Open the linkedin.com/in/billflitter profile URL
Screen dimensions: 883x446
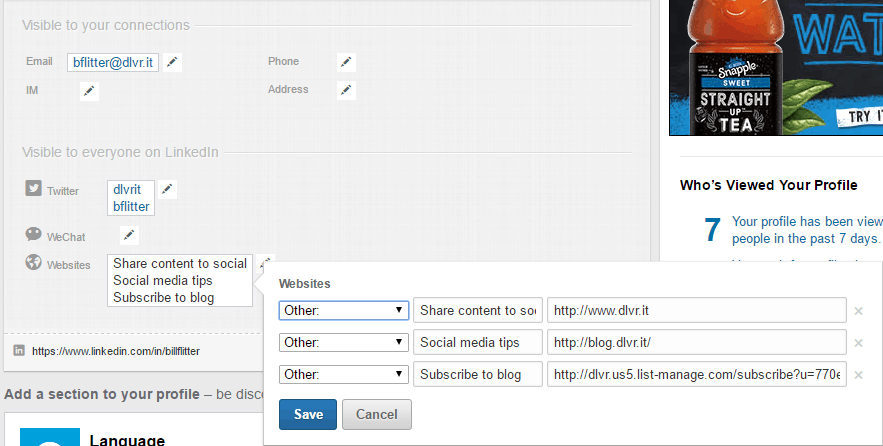point(116,351)
